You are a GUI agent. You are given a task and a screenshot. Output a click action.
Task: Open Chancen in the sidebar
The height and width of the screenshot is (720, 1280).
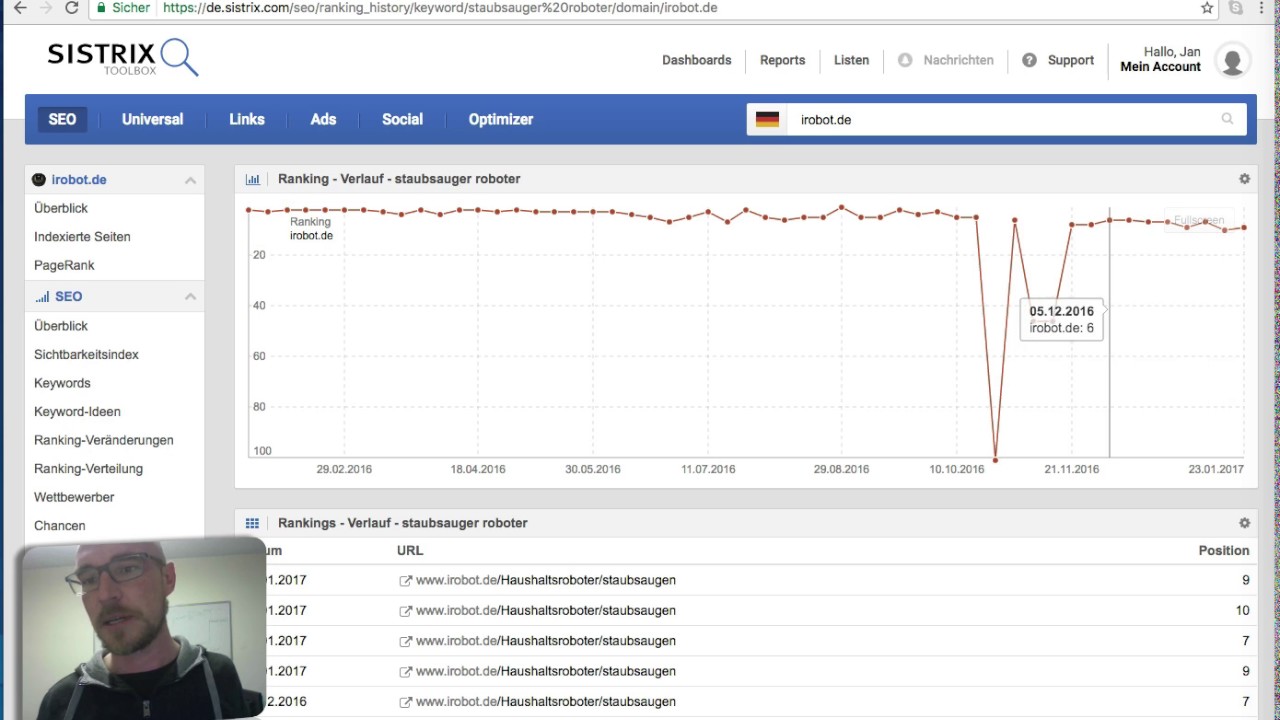tap(60, 526)
